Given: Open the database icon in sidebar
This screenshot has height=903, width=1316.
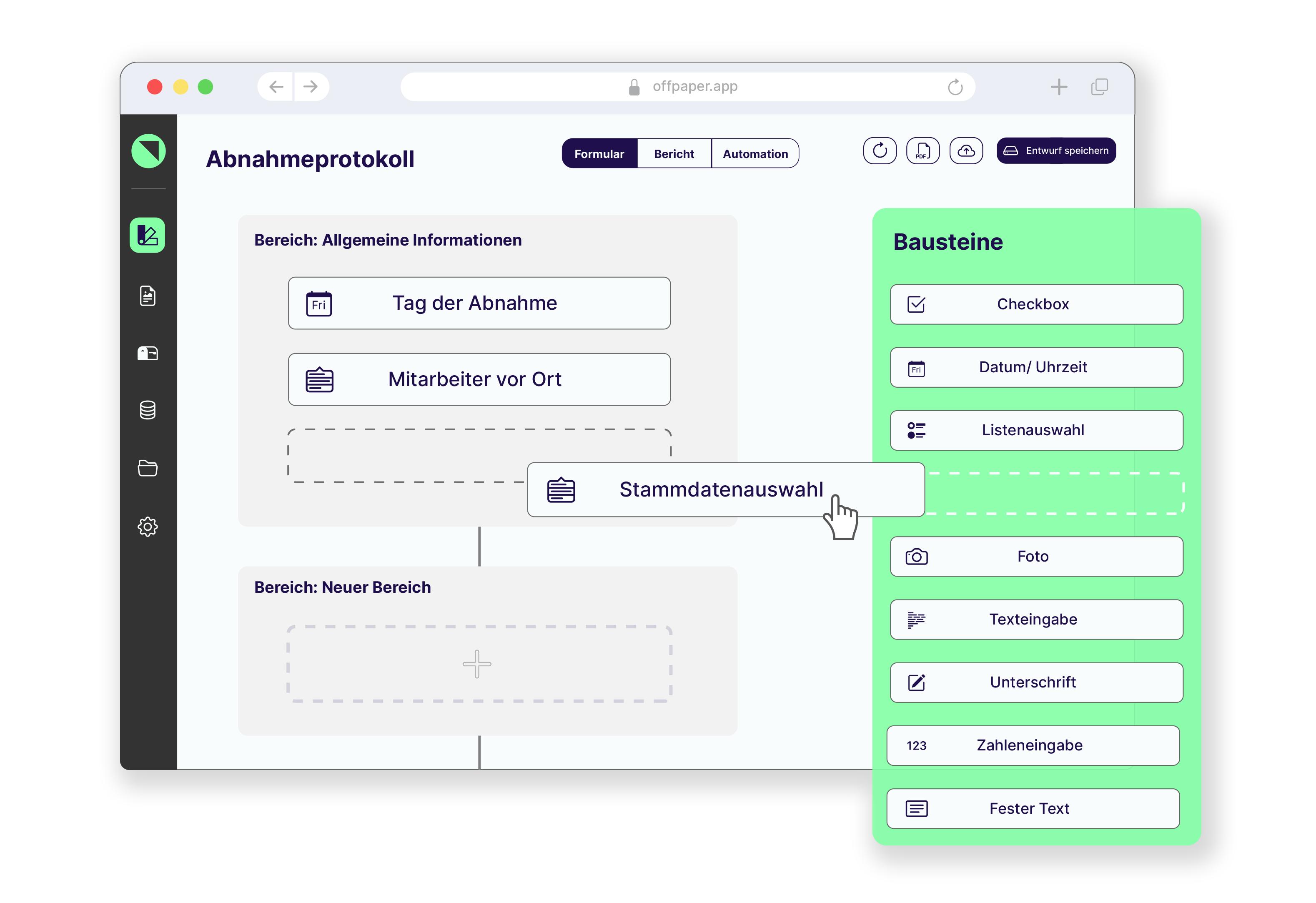Looking at the screenshot, I should click(x=147, y=410).
